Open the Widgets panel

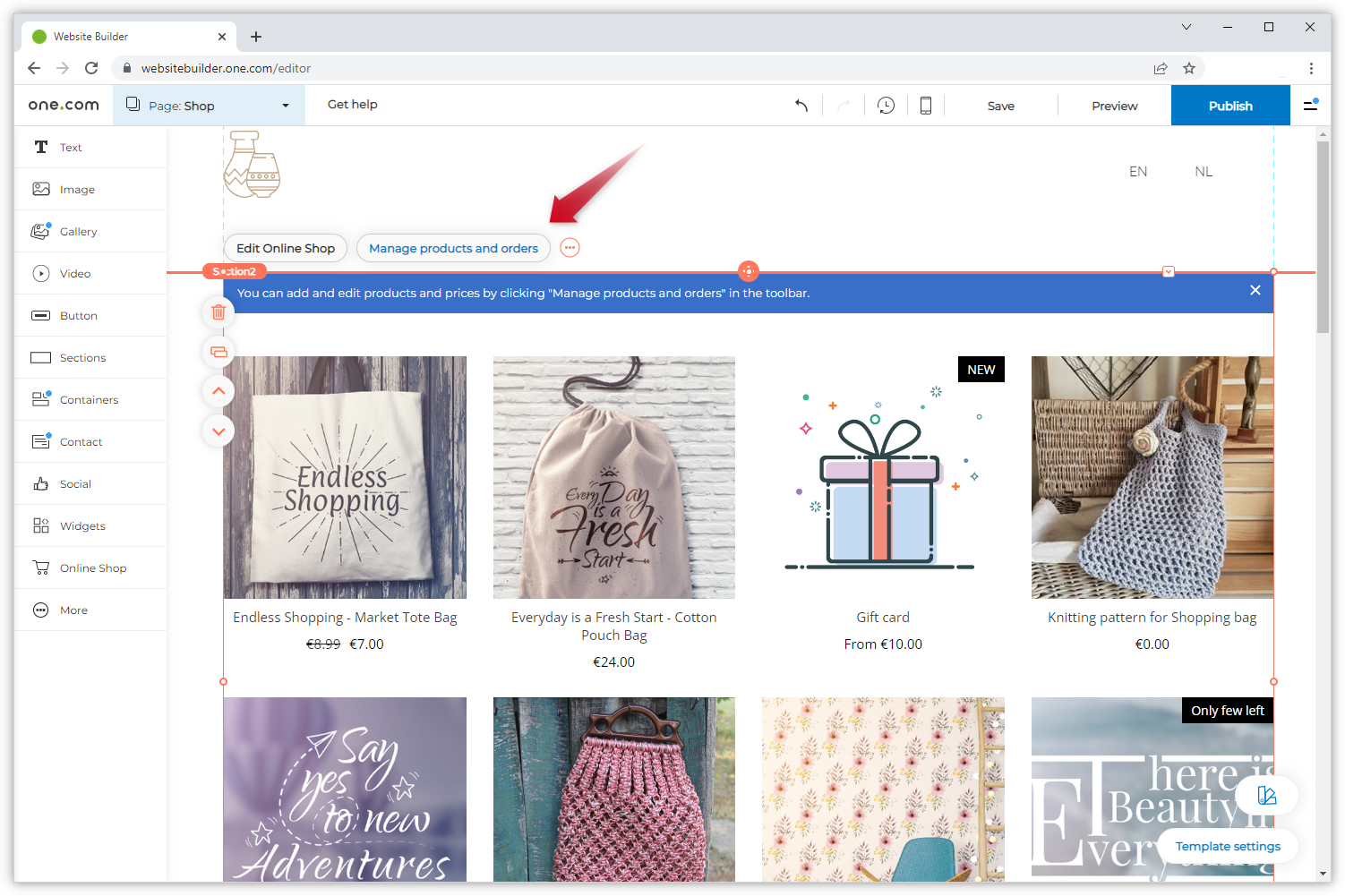point(81,525)
